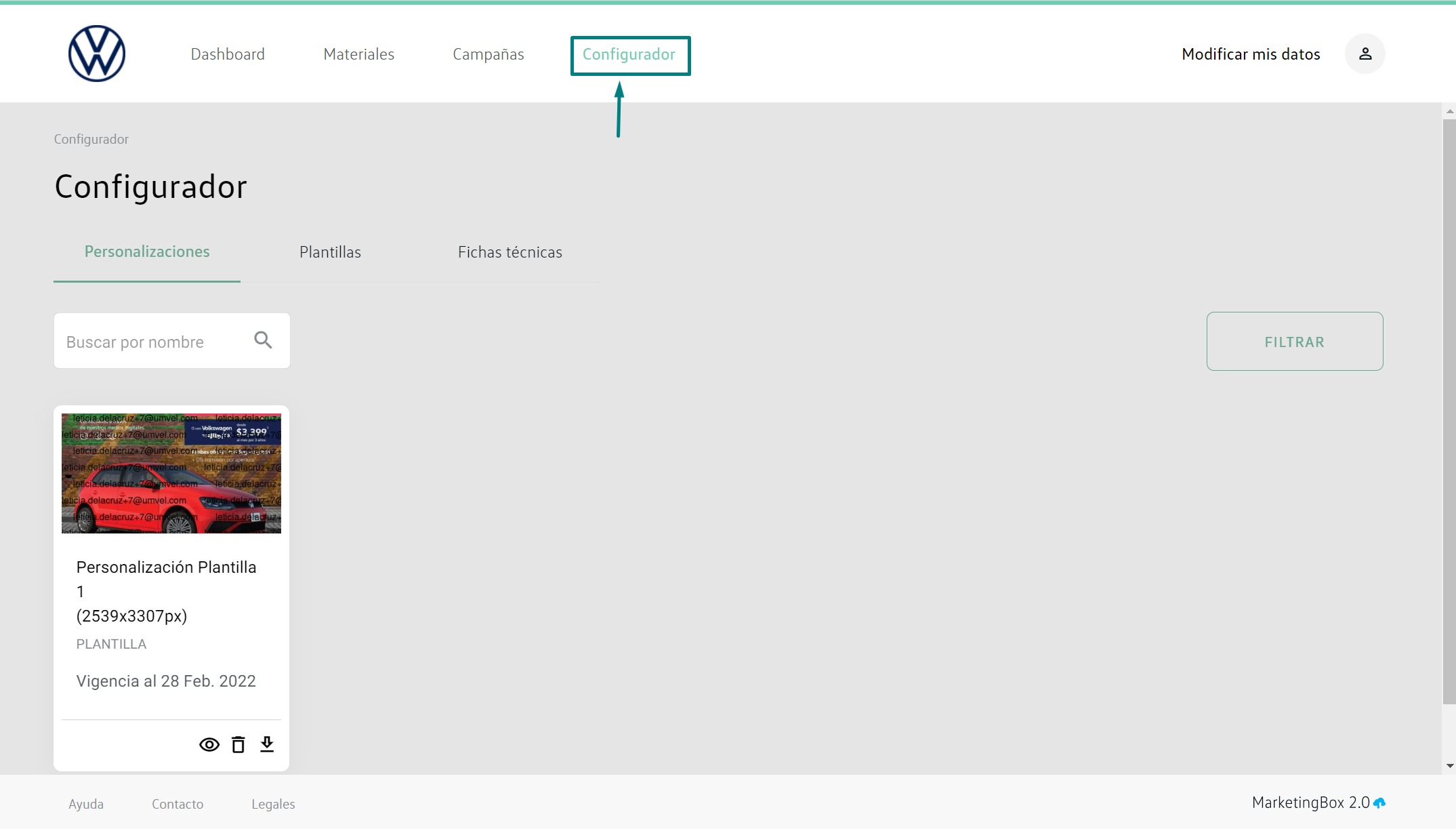Click the scrollbar down arrow
Screen dimensions: 1456x829
pyautogui.click(x=1449, y=766)
